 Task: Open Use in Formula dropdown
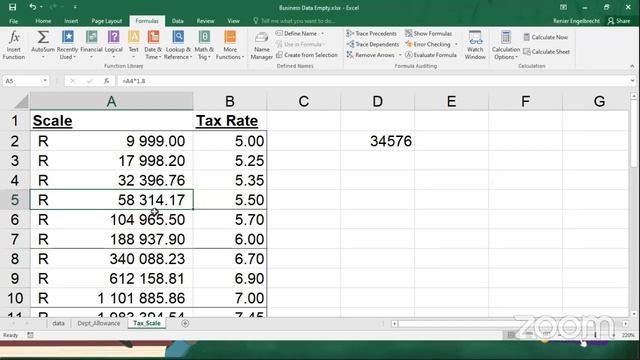pos(300,44)
